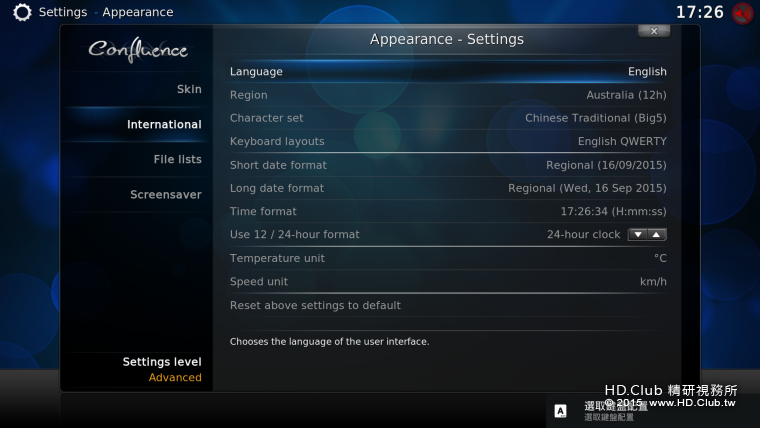Change Character set Chinese Traditional (Big5)
Viewport: 760px width, 428px height.
click(448, 118)
